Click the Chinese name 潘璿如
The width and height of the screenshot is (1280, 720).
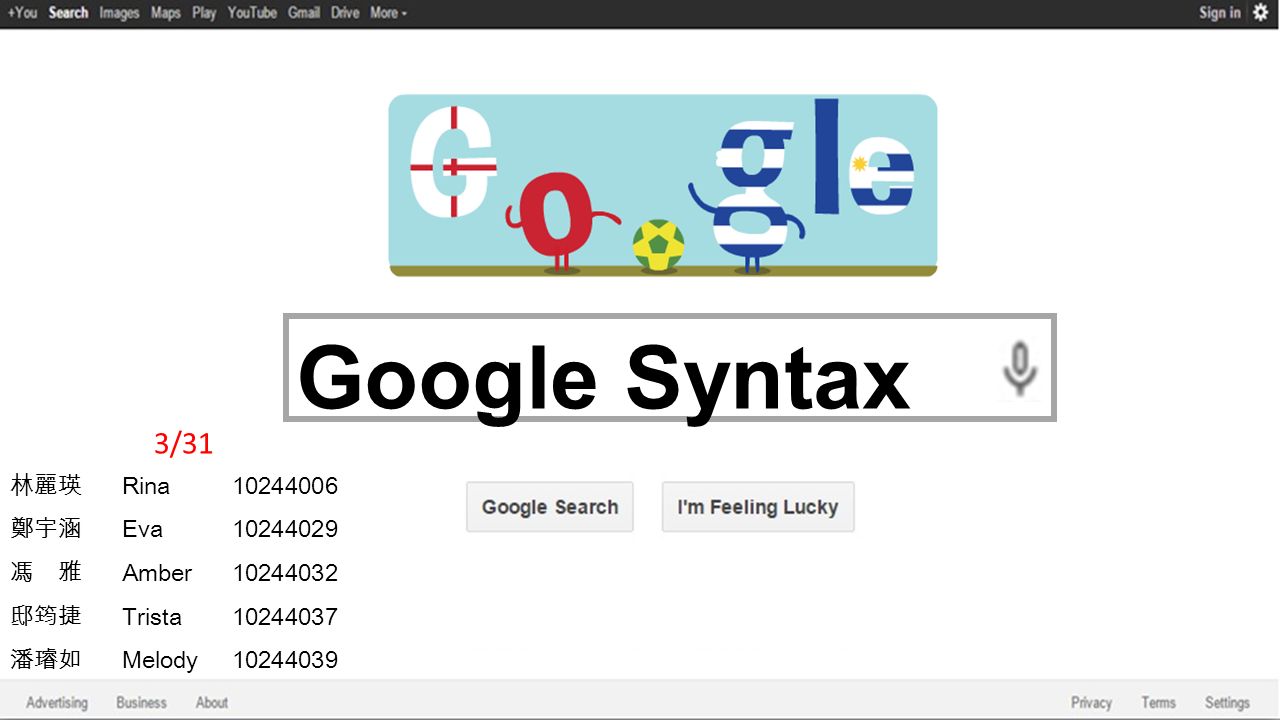click(46, 659)
